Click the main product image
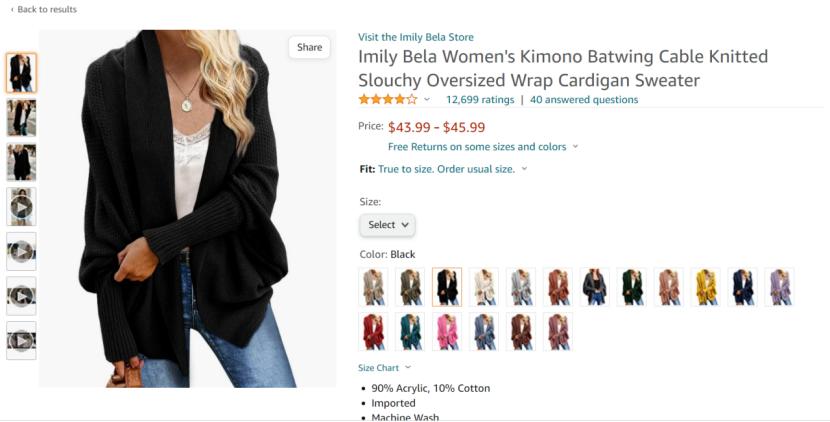The image size is (830, 422). click(x=187, y=210)
